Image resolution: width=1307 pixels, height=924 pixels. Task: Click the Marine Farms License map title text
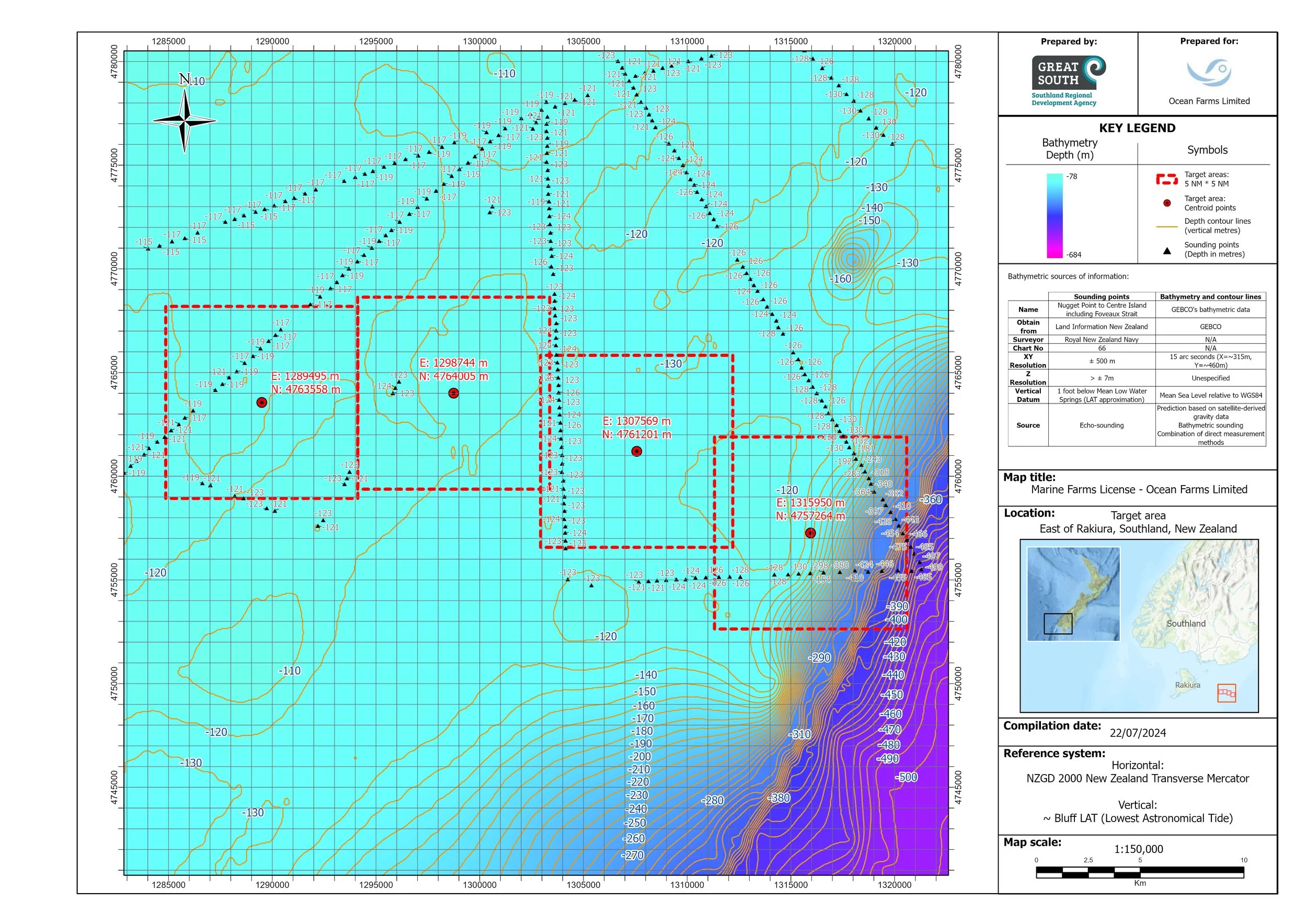pyautogui.click(x=1139, y=489)
